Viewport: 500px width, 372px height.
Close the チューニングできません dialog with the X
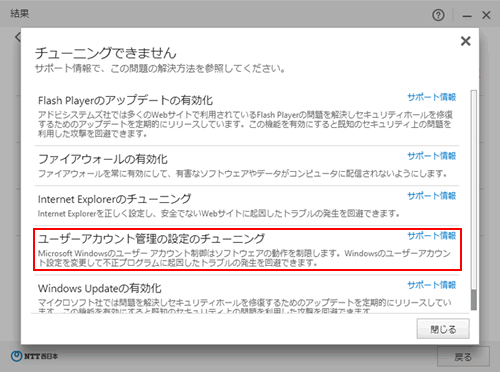click(x=465, y=41)
